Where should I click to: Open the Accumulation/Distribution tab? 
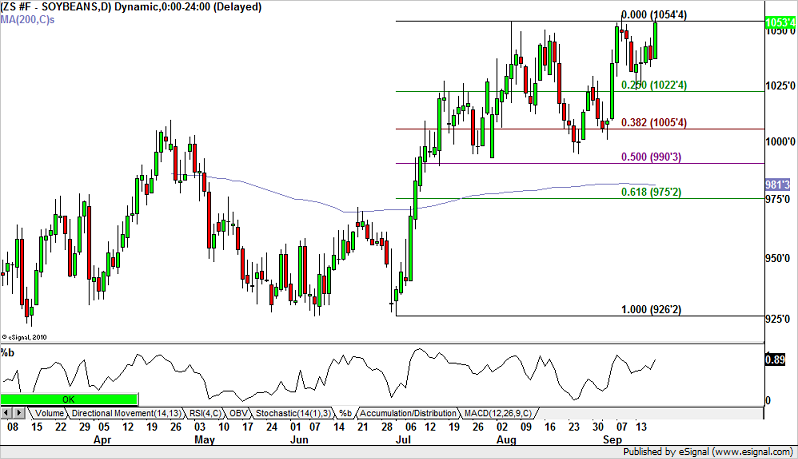406,413
